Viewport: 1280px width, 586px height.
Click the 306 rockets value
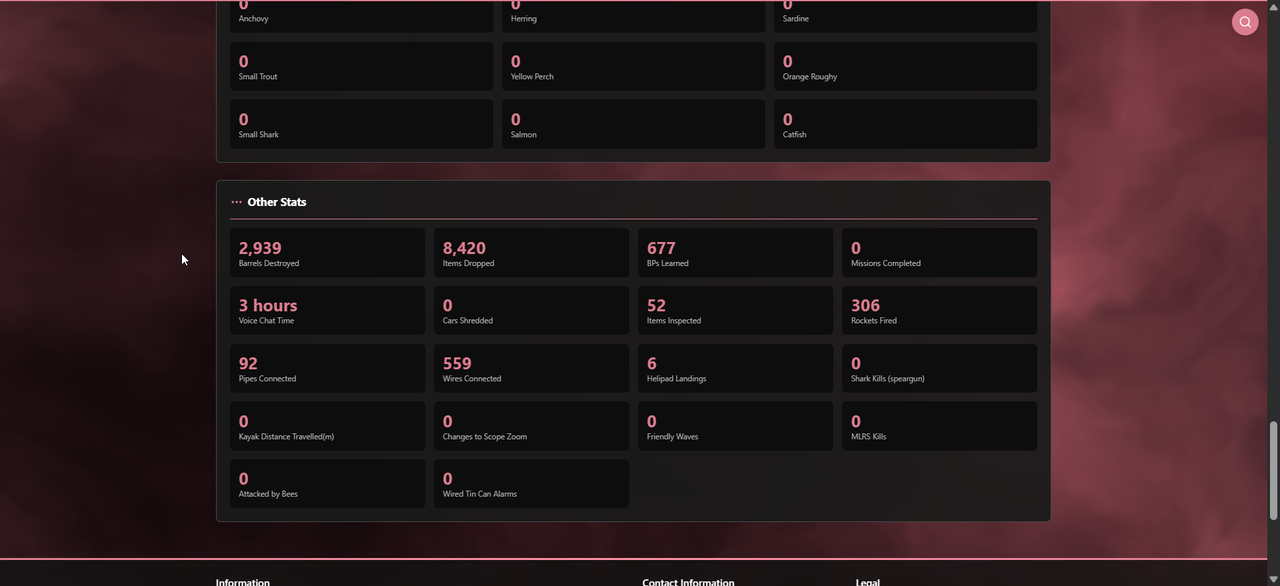(866, 305)
